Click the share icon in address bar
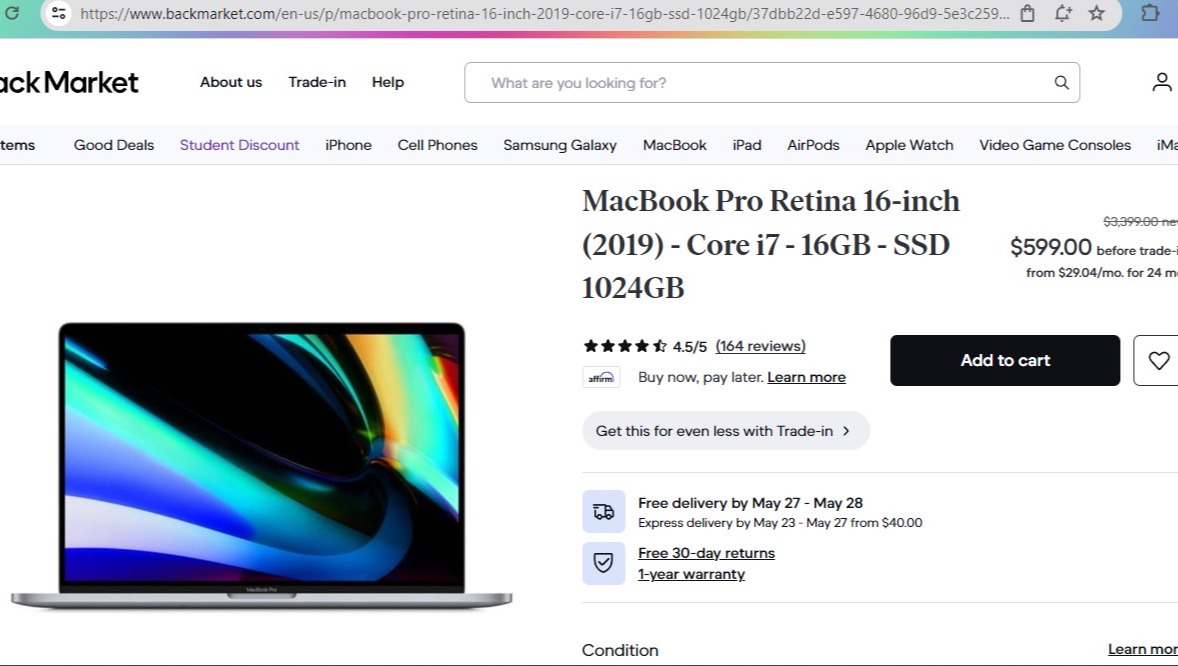The width and height of the screenshot is (1178, 666). point(1028,13)
